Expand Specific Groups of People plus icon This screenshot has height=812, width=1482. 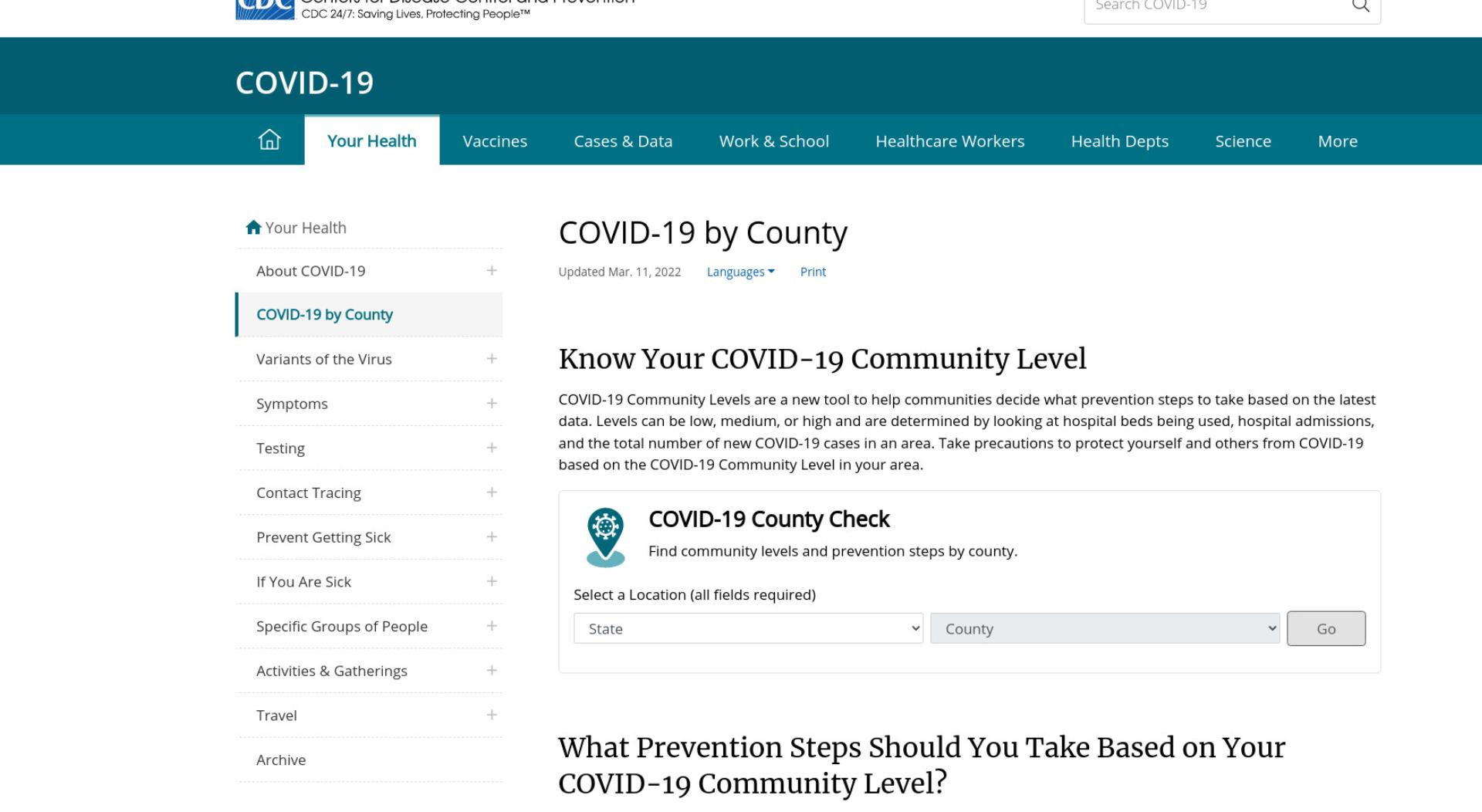[492, 626]
